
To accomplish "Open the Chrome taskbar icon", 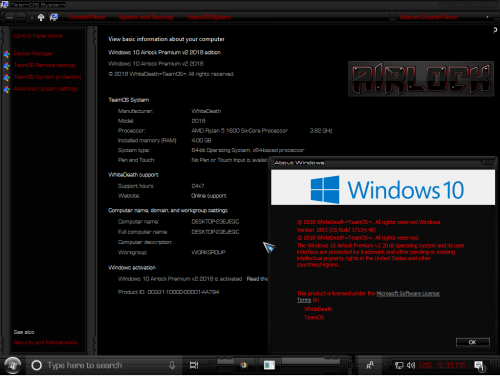I will coord(244,365).
